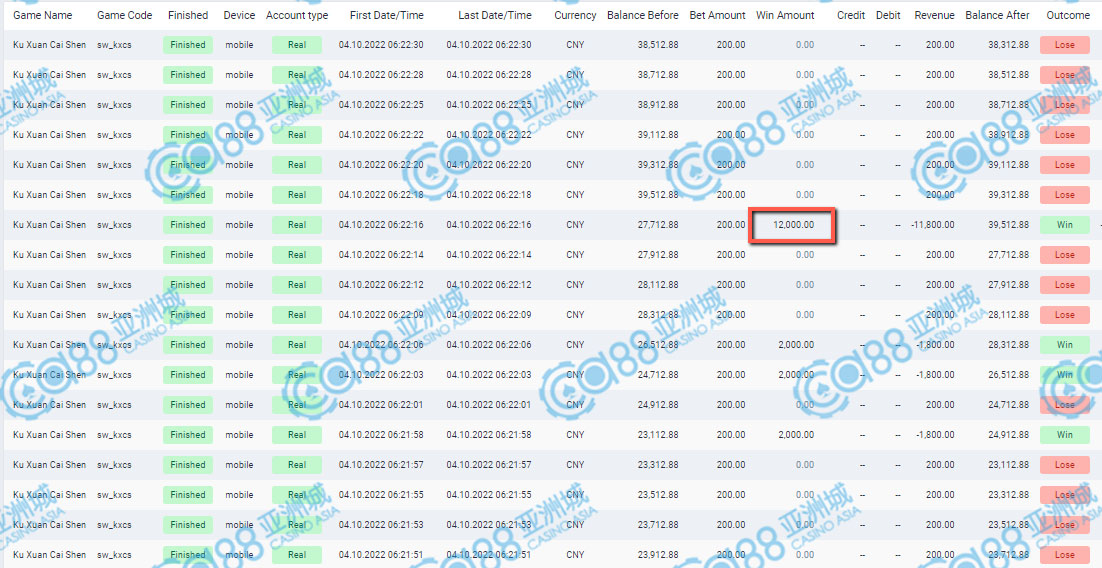Click first date 04.10.2022 06:22:14
Image resolution: width=1102 pixels, height=568 pixels.
(381, 255)
